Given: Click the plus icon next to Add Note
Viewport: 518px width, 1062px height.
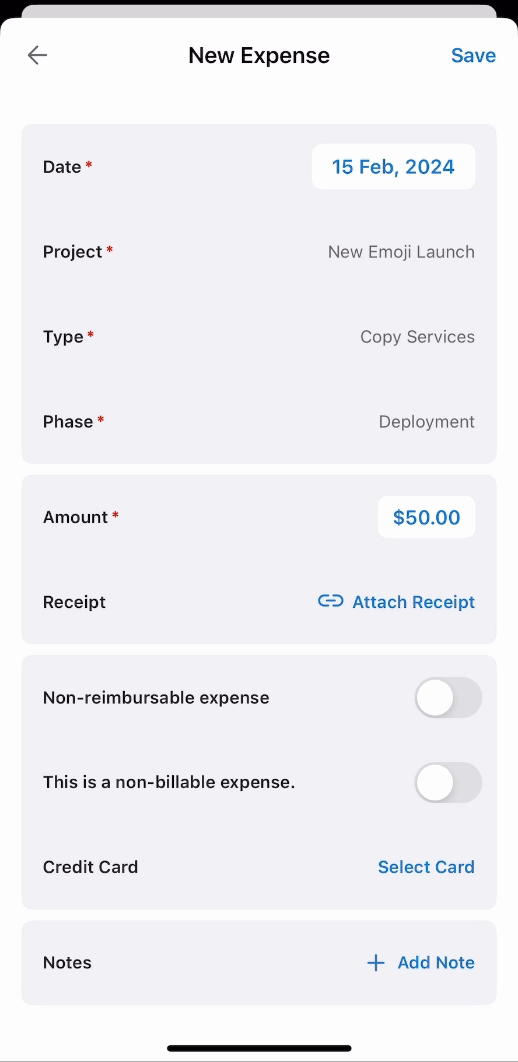Looking at the screenshot, I should (376, 962).
